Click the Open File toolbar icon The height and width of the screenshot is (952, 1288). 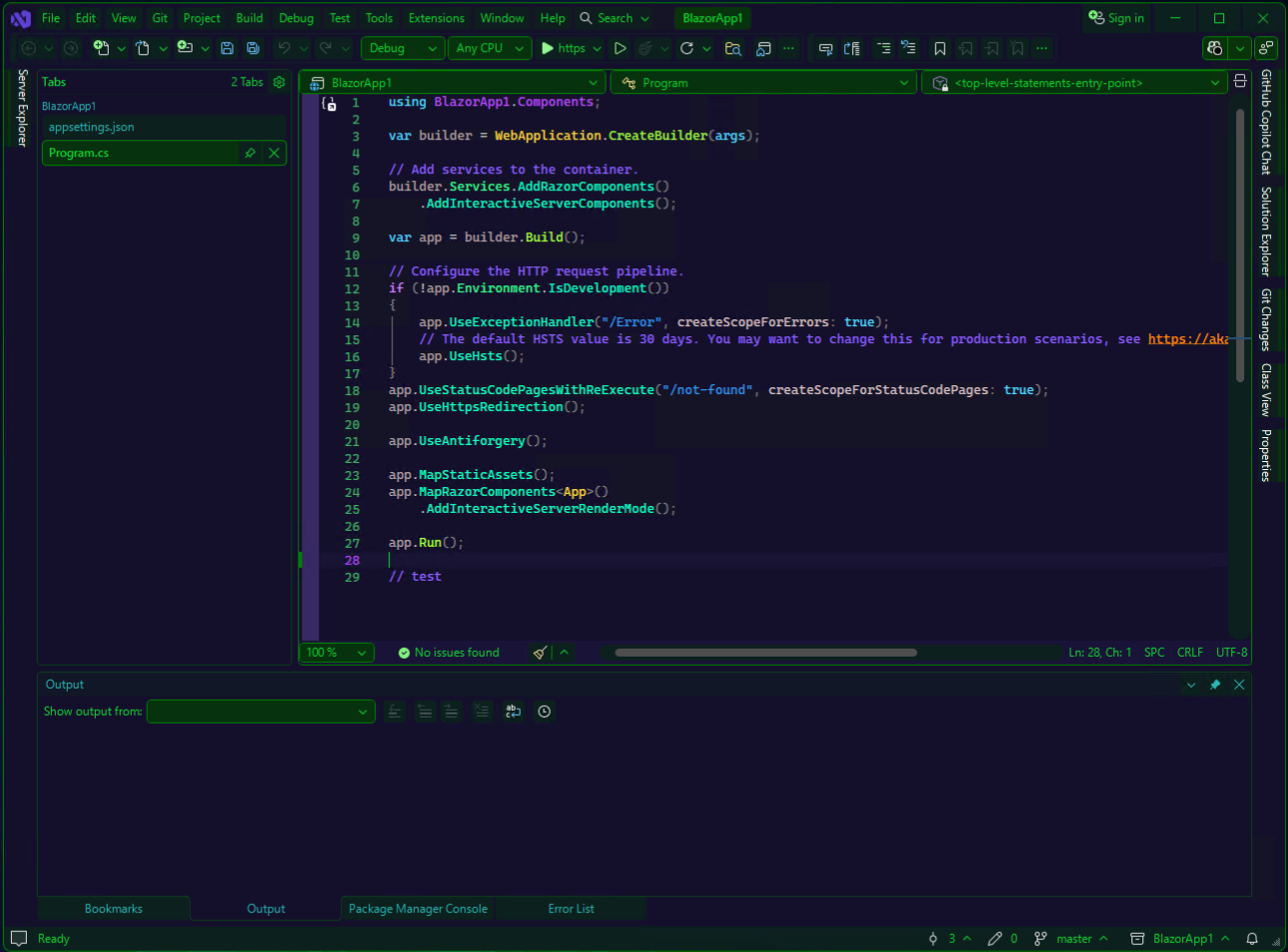coord(143,48)
